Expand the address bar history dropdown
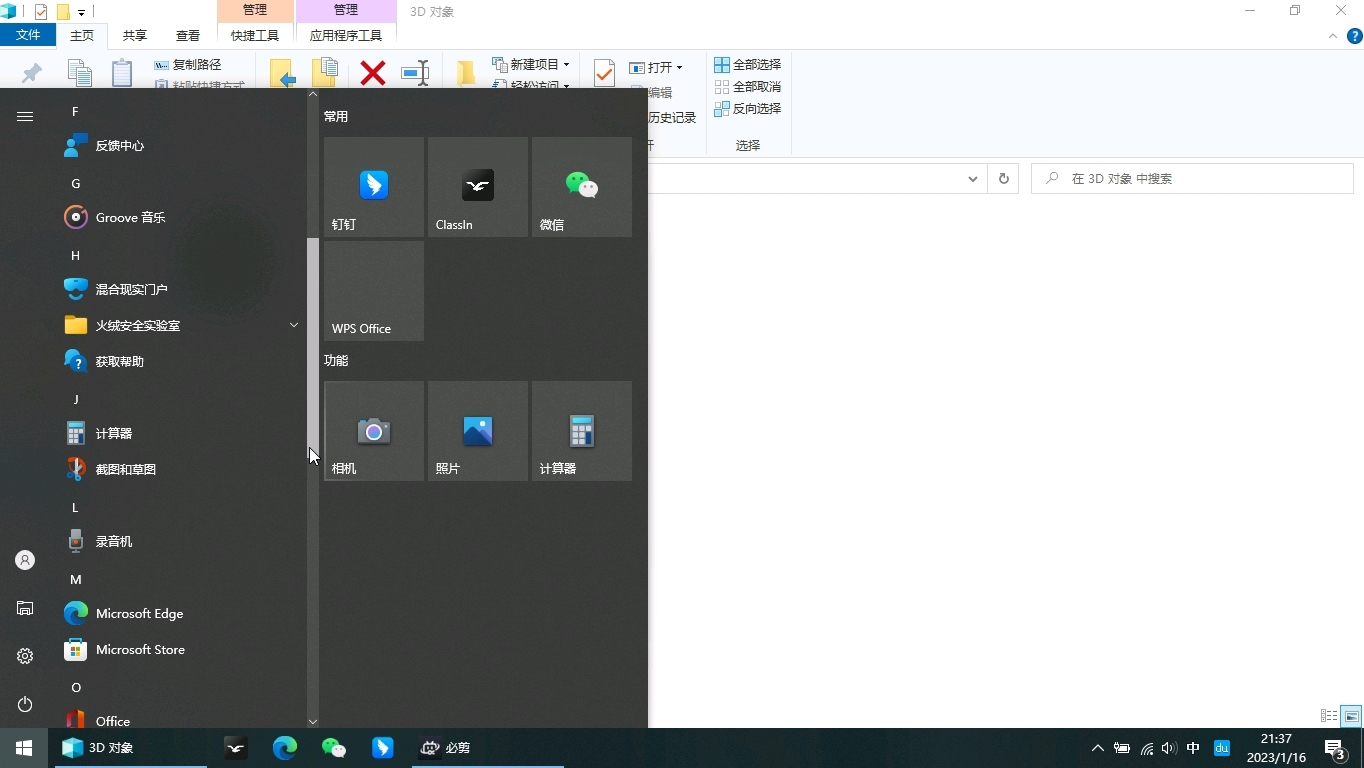Image resolution: width=1364 pixels, height=768 pixels. [x=972, y=179]
